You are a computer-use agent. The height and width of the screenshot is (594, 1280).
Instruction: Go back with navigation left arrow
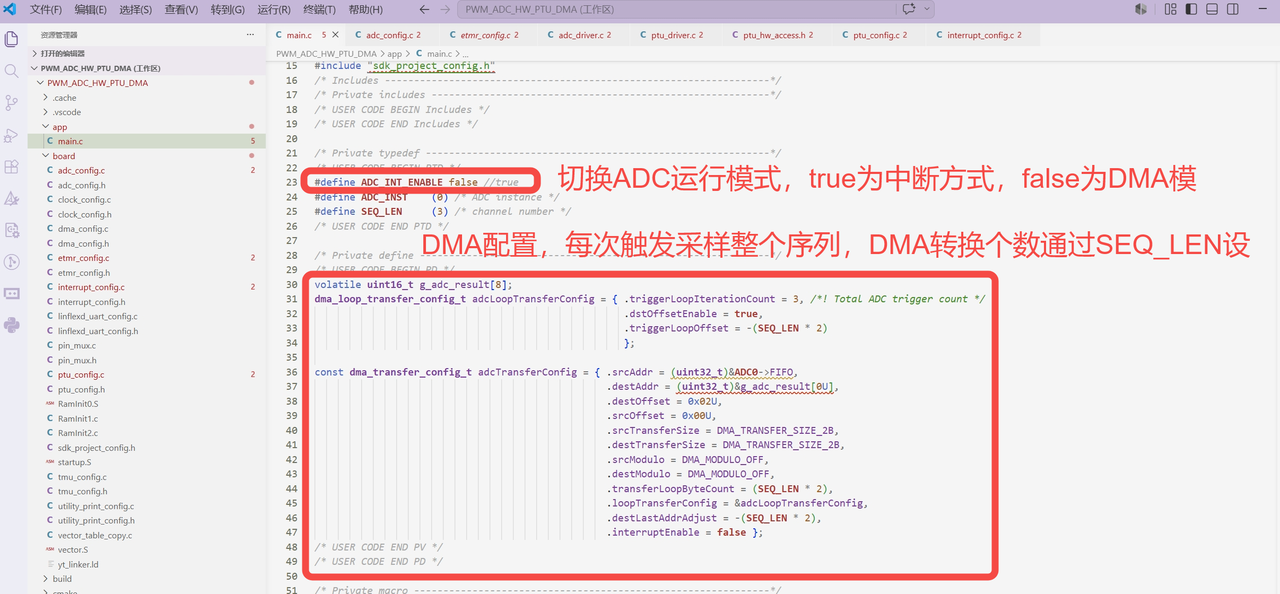424,9
